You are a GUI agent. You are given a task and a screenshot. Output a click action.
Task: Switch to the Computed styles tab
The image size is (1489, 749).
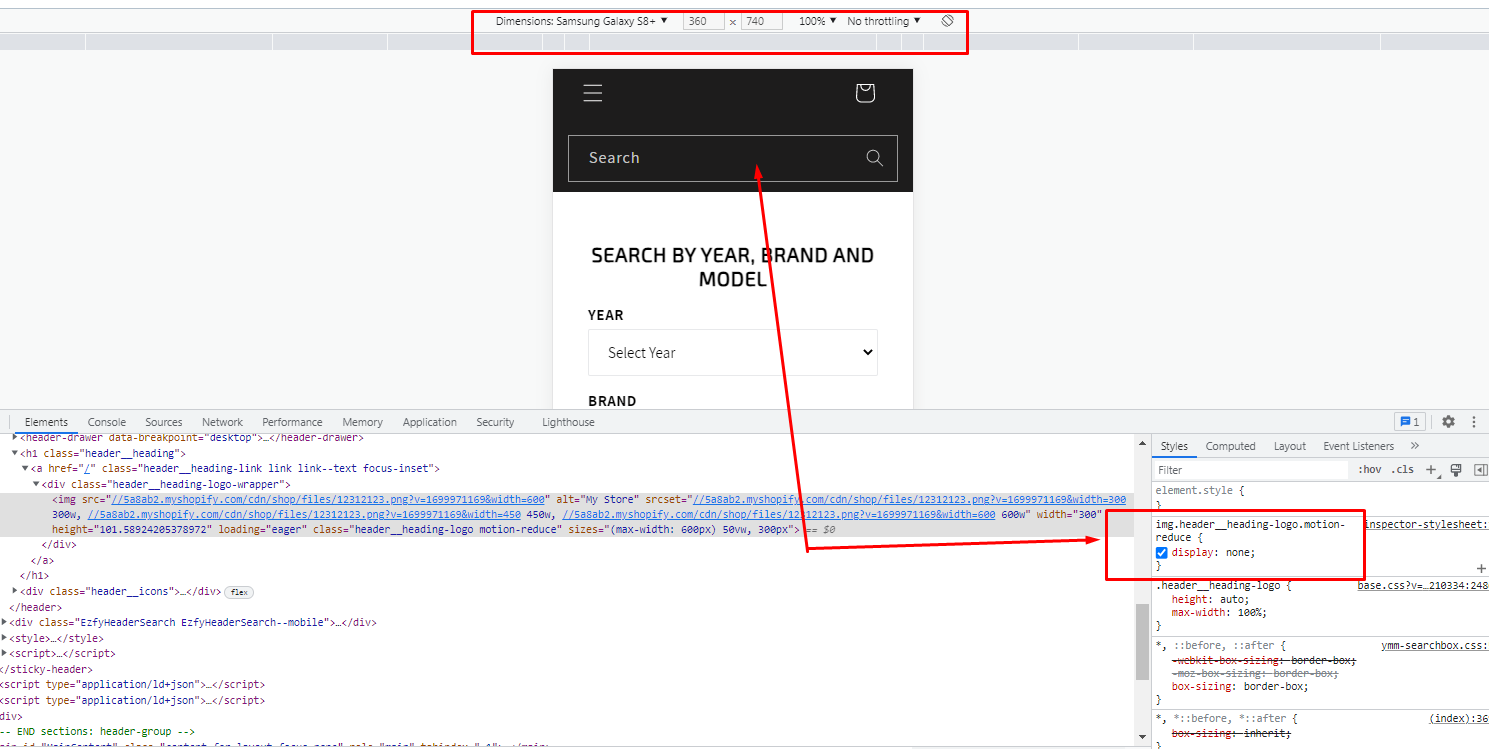(1230, 446)
